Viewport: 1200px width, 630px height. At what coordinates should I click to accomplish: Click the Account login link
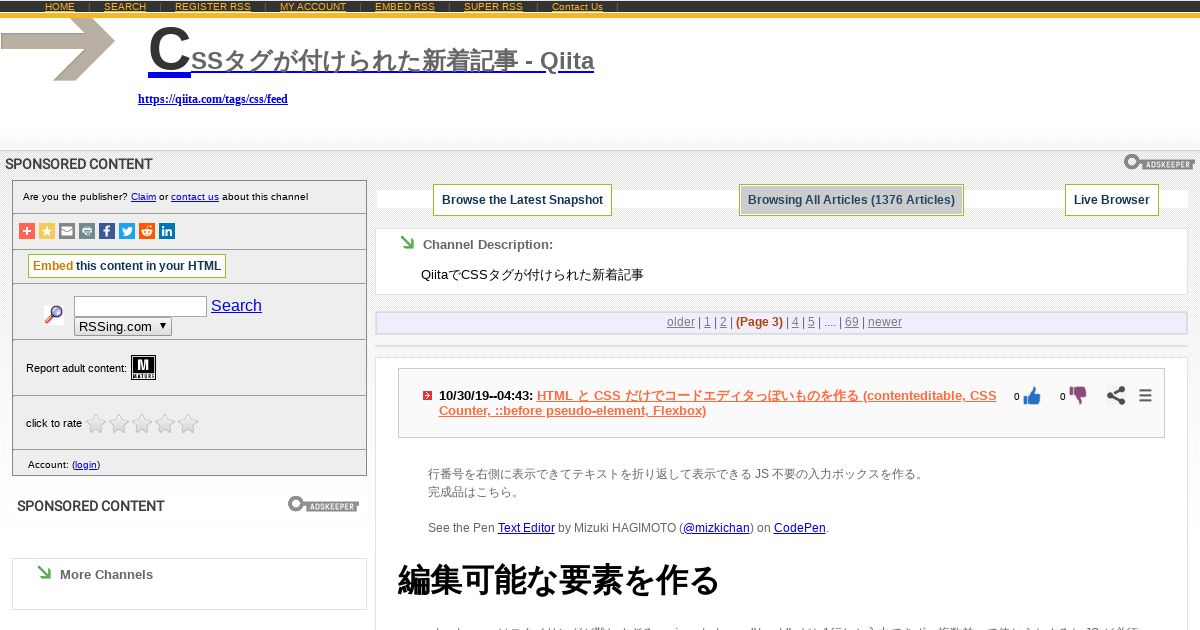[x=86, y=465]
